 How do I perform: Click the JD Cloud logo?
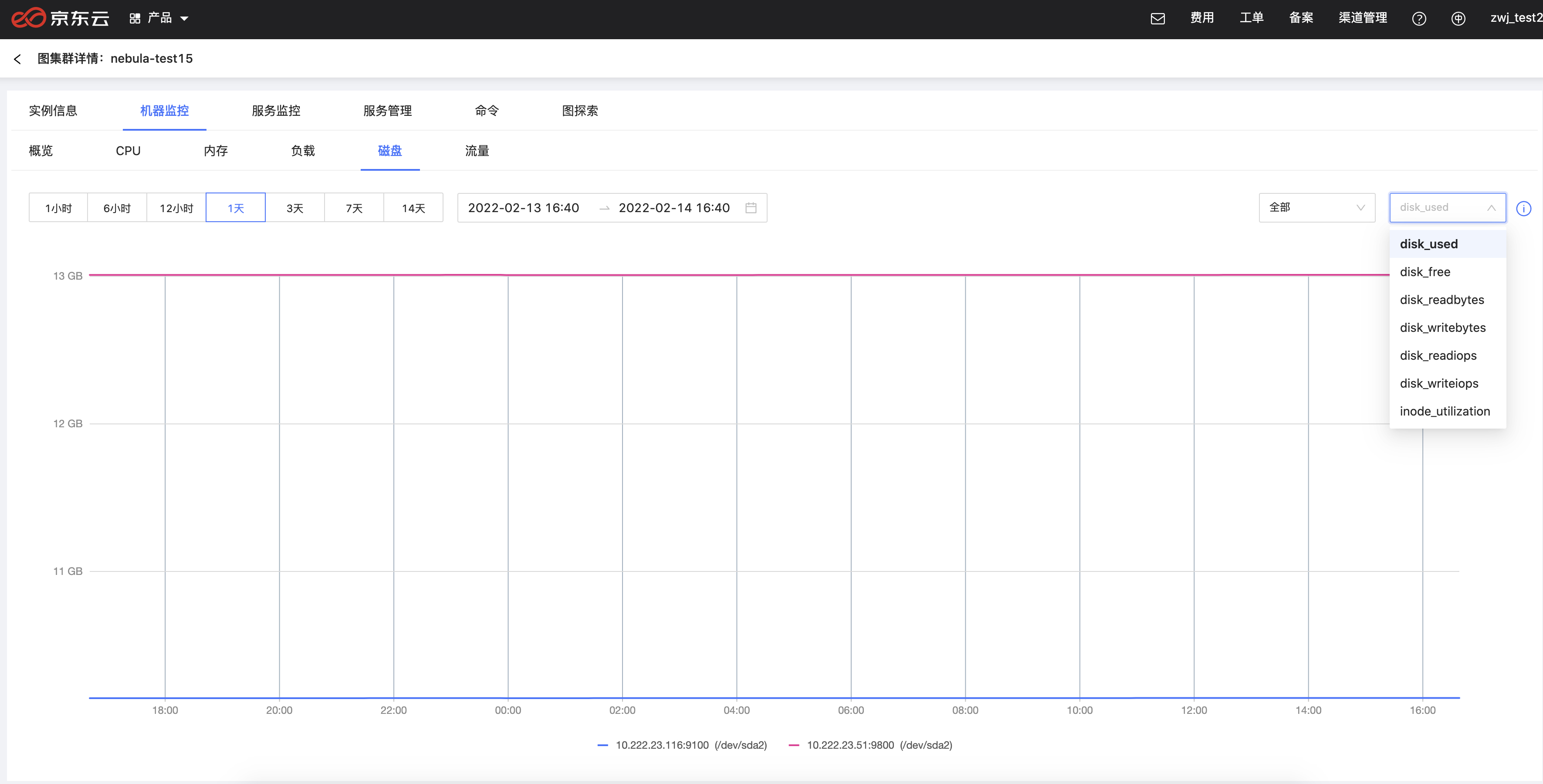[60, 19]
